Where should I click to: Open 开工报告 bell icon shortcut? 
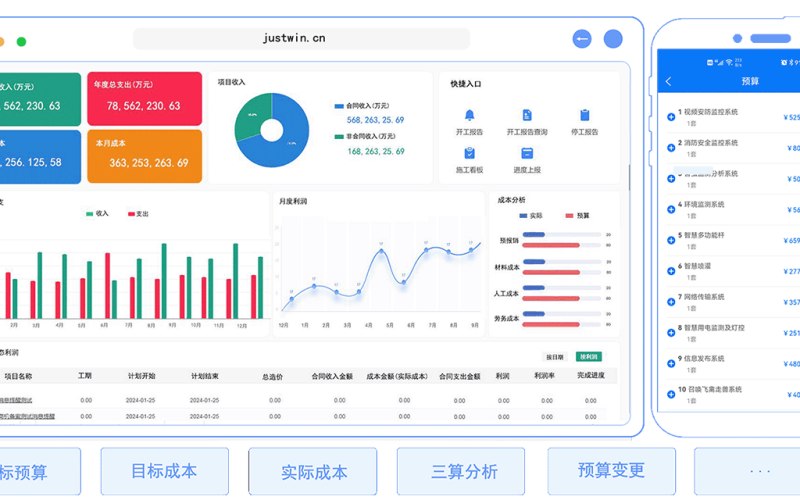click(469, 115)
